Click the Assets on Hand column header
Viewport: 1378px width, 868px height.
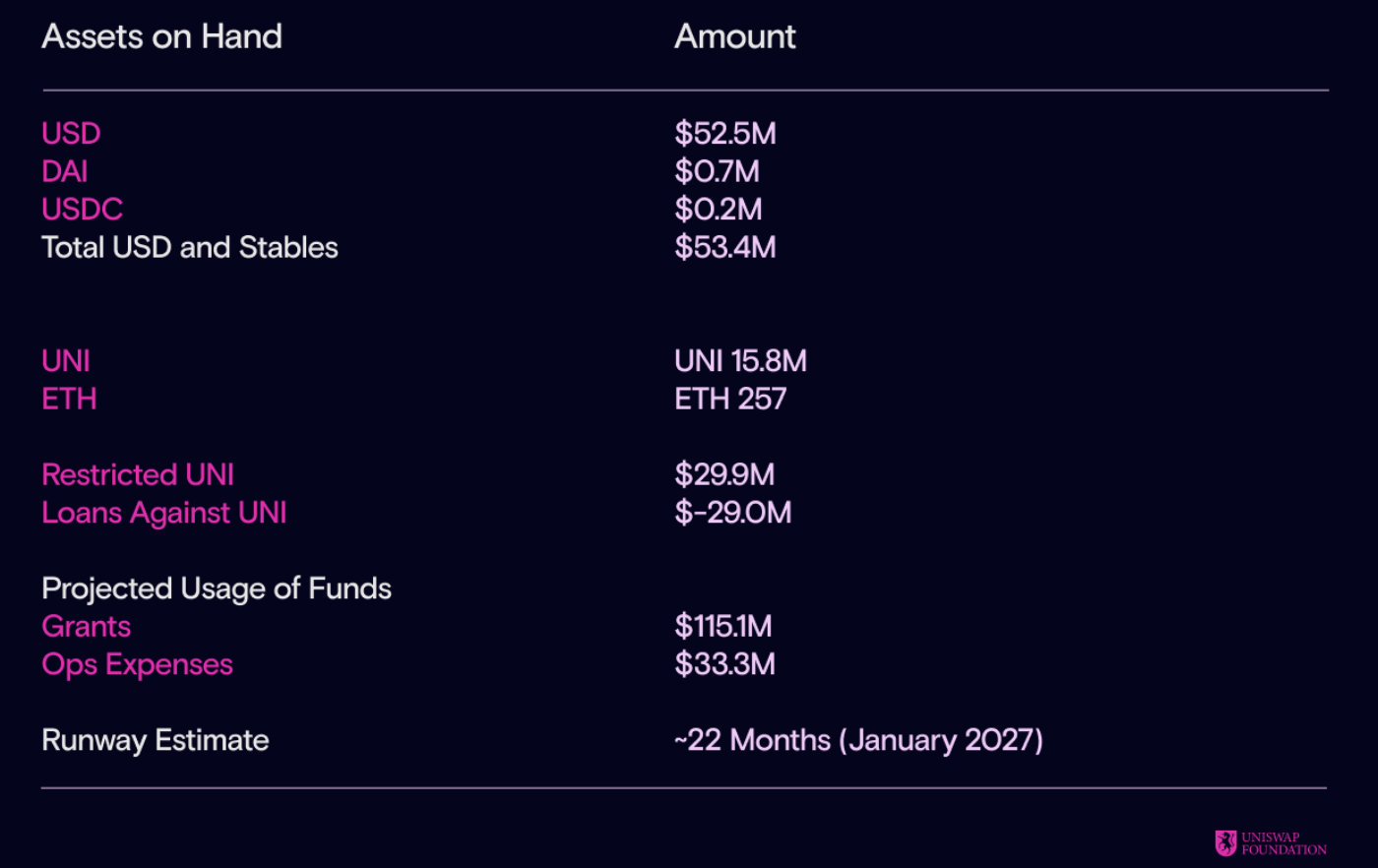tap(162, 36)
